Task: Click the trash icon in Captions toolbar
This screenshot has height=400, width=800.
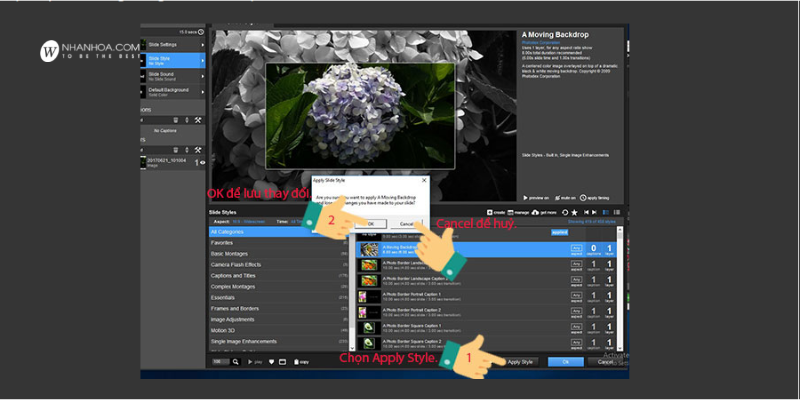Action: pyautogui.click(x=176, y=120)
